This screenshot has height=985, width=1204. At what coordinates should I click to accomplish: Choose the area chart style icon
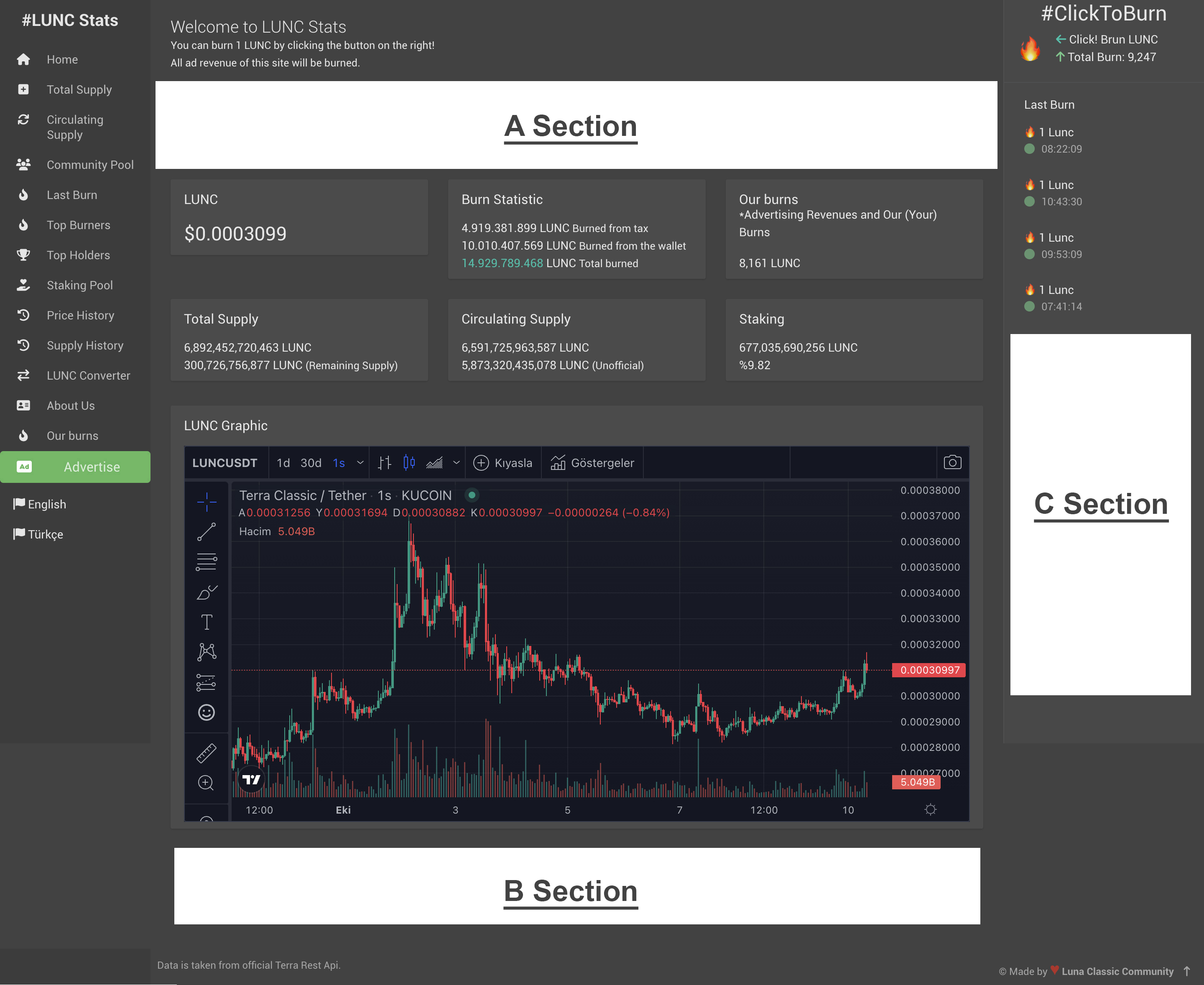point(435,463)
